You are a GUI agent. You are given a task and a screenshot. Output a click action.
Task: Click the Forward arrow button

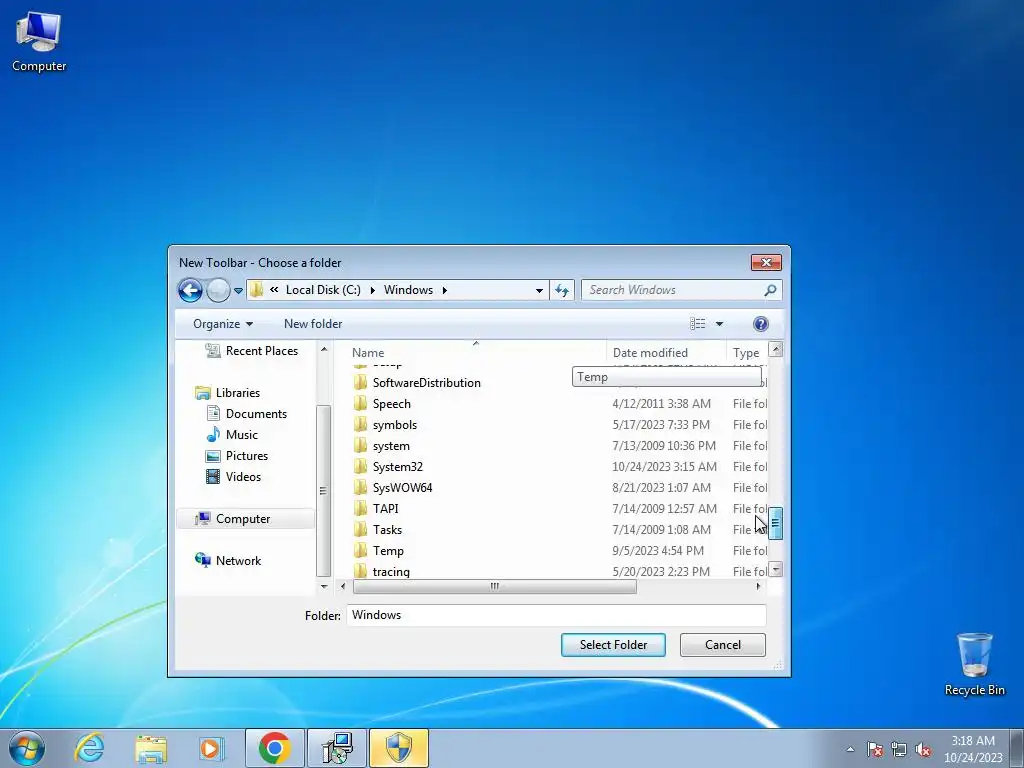point(218,290)
